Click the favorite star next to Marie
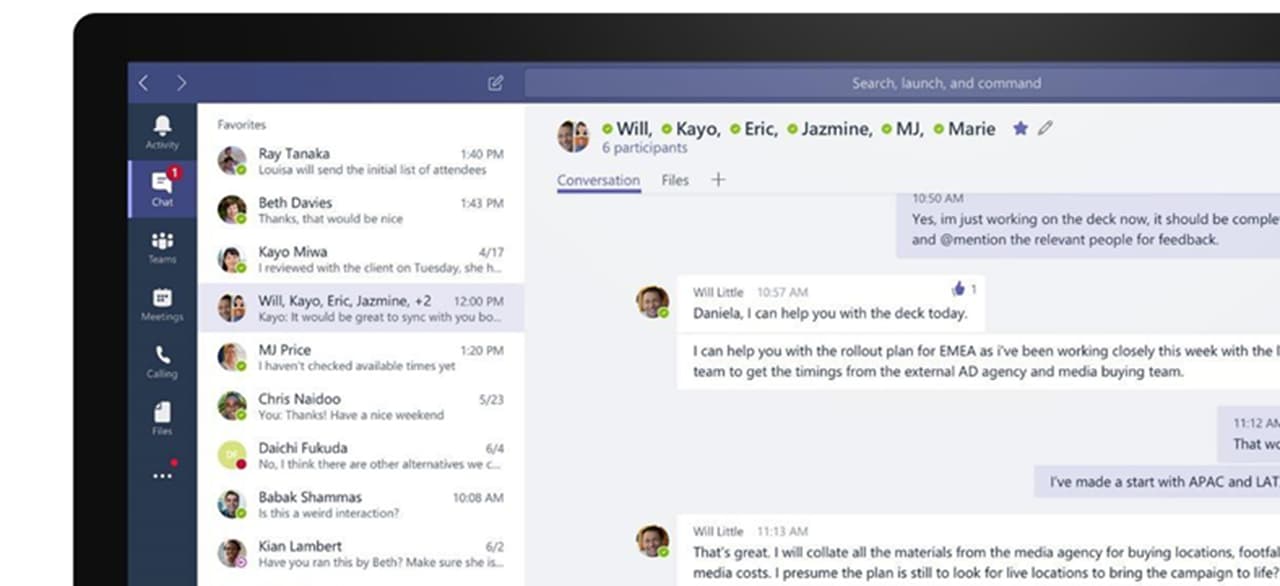The width and height of the screenshot is (1280, 586). click(1020, 128)
